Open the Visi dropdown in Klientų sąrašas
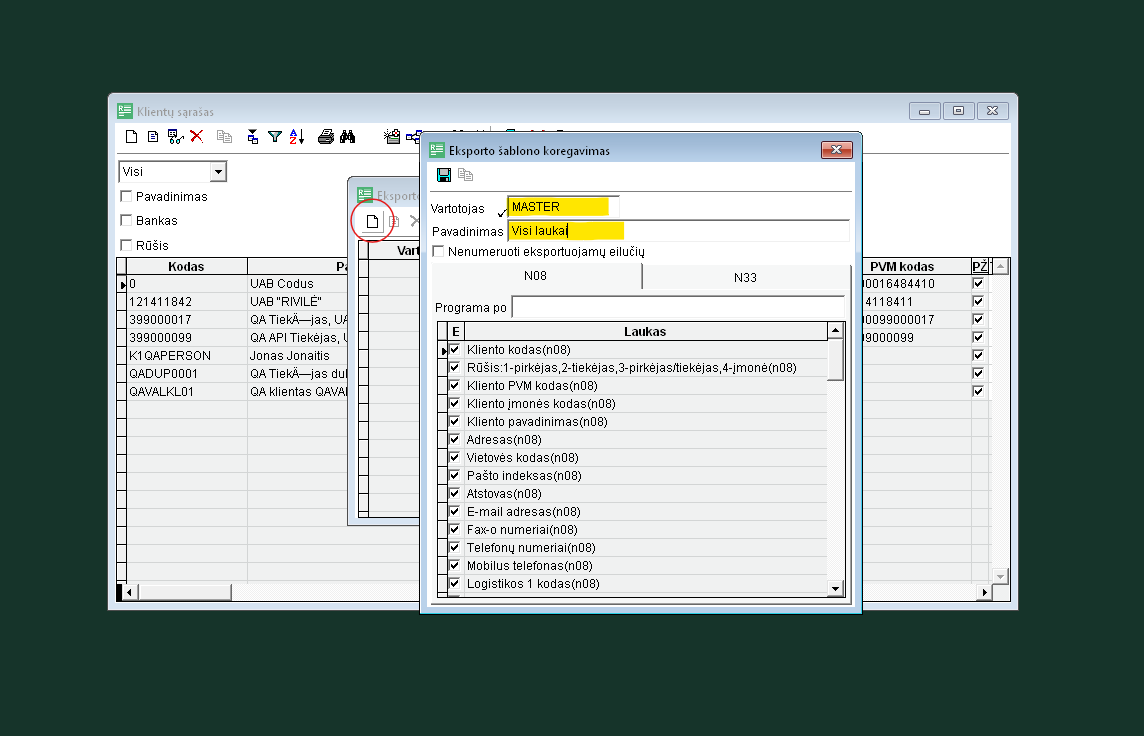1144x736 pixels. [x=217, y=171]
